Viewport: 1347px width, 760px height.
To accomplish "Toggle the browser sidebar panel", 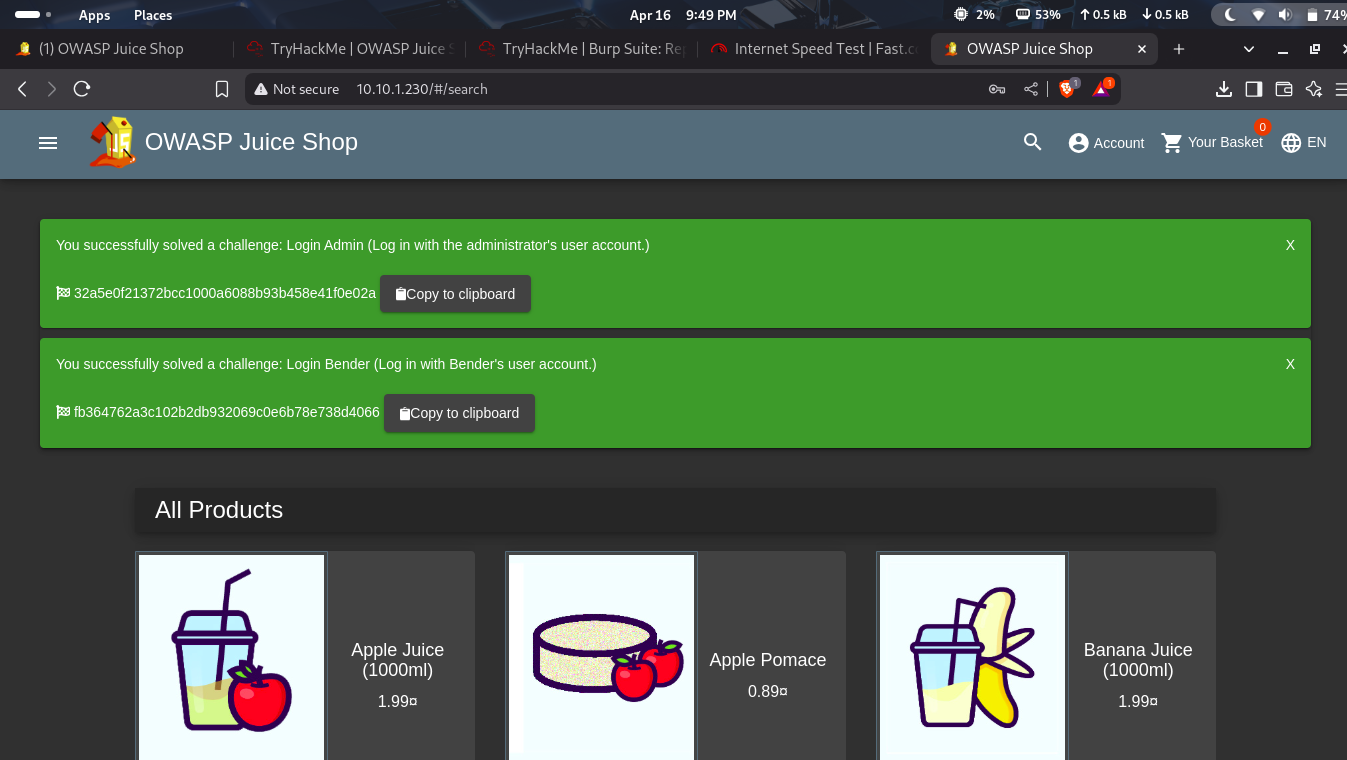I will click(1253, 89).
